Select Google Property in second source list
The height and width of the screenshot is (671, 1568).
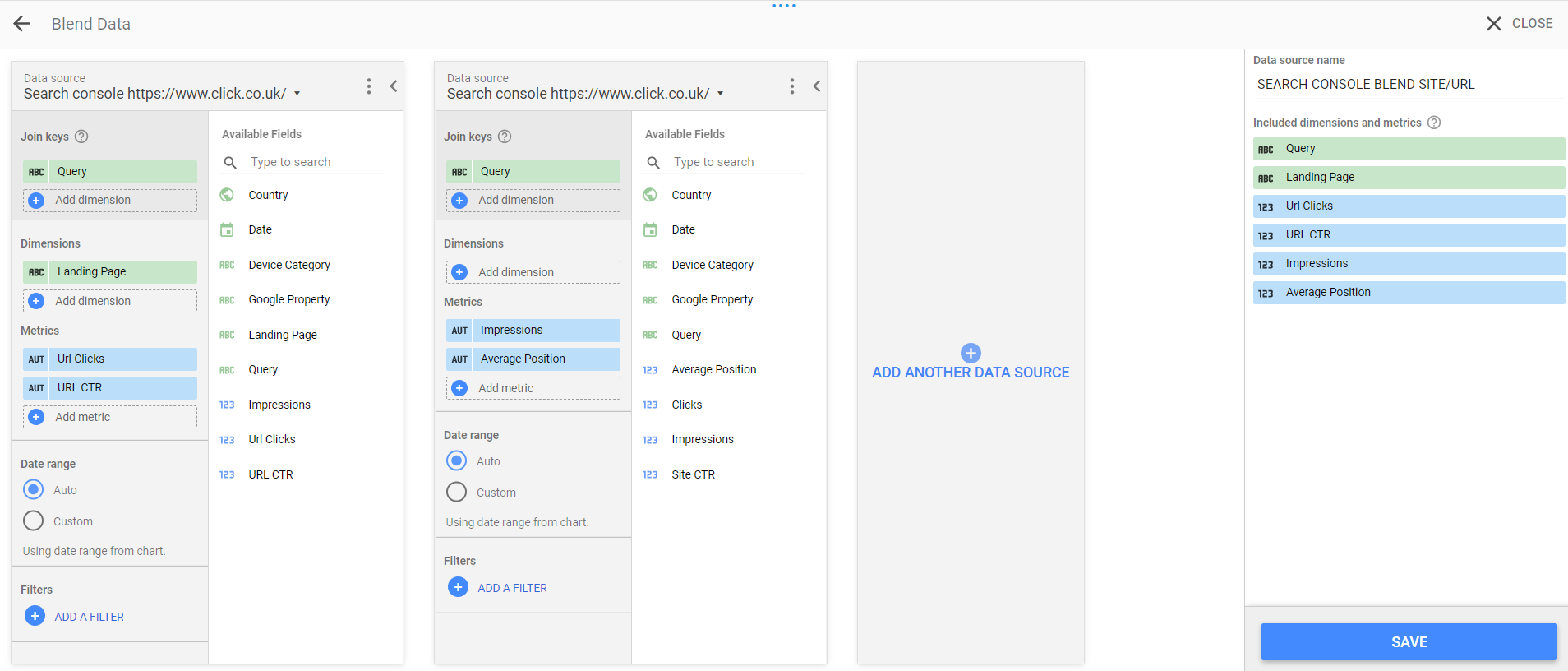[713, 300]
